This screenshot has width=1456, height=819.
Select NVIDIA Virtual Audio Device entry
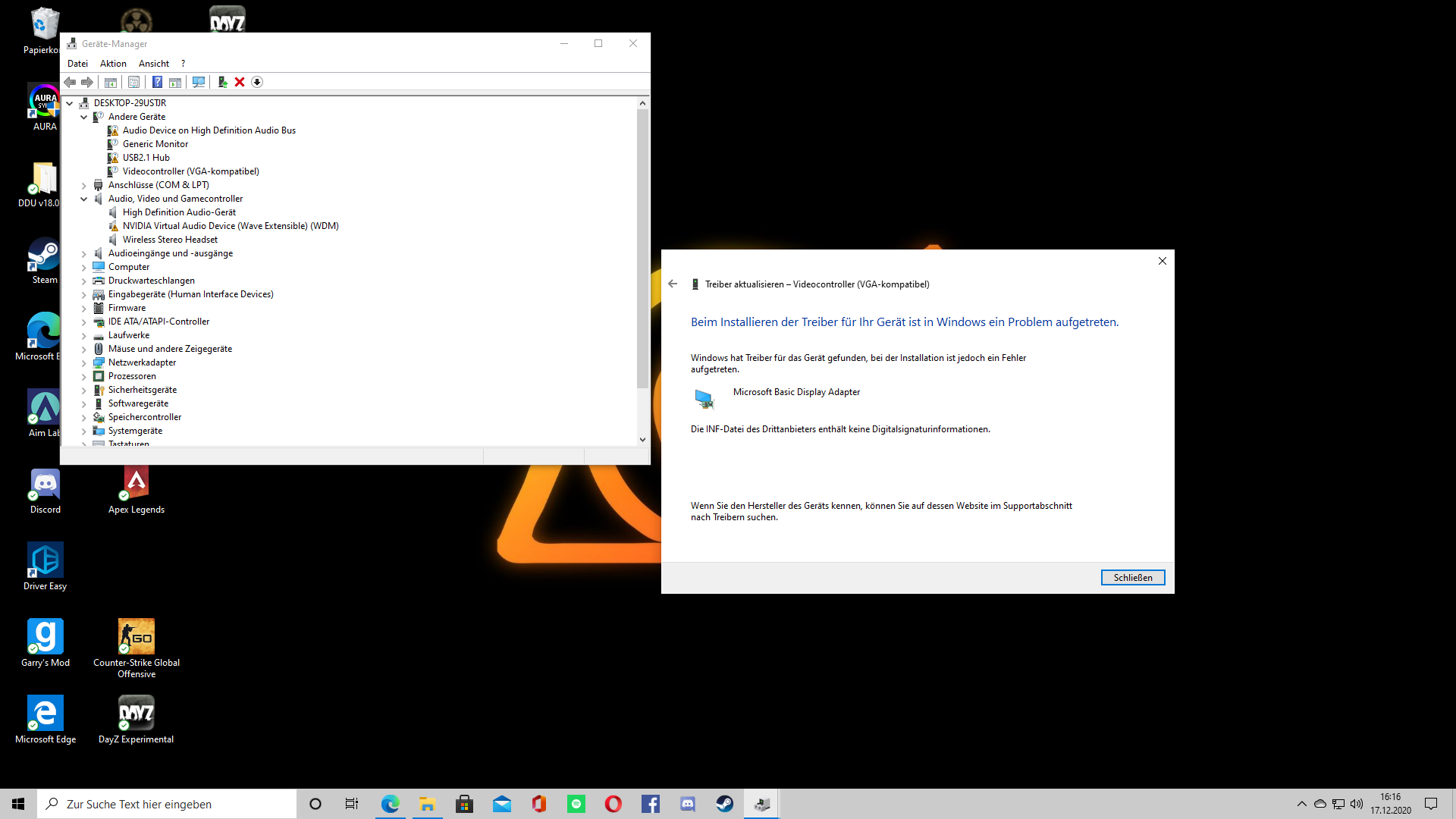coord(231,226)
